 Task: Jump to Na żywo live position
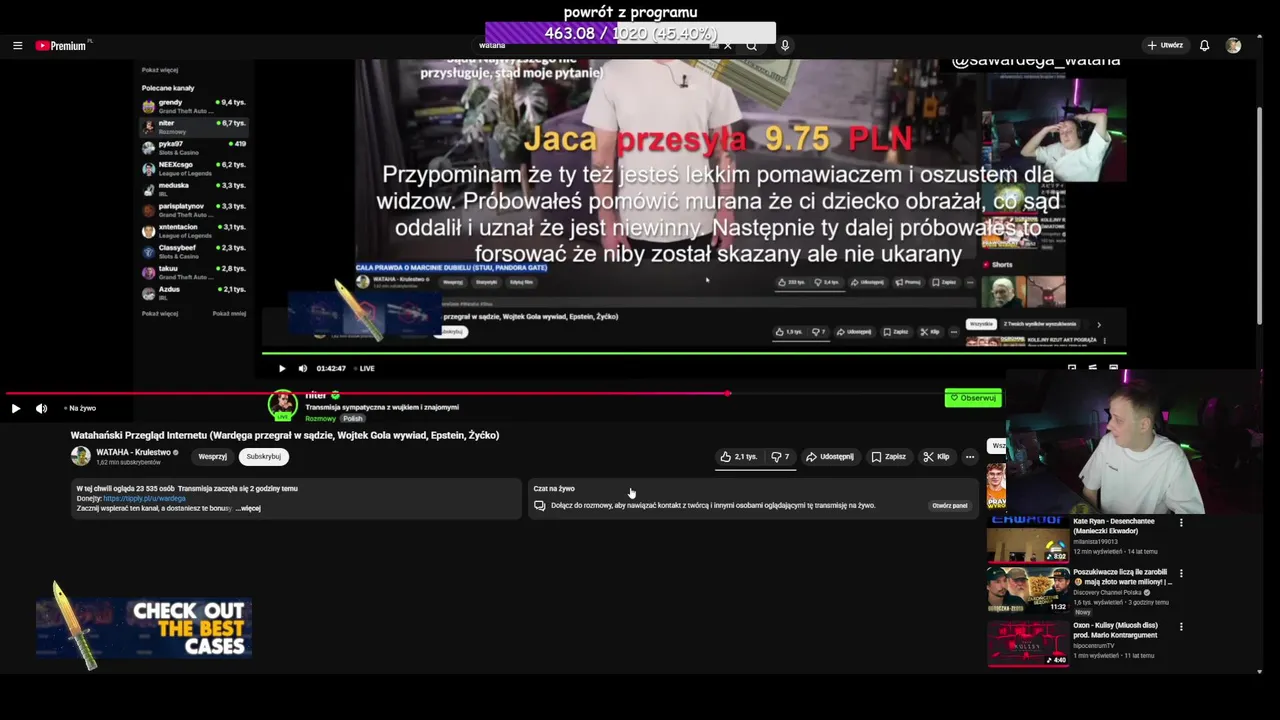[x=80, y=408]
